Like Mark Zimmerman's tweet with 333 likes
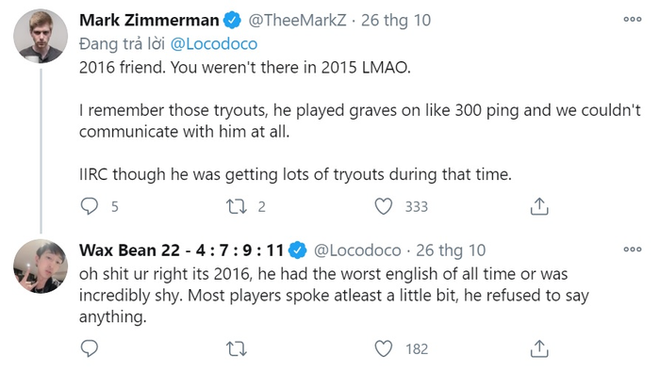Image resolution: width=660 pixels, height=371 pixels. (x=383, y=206)
